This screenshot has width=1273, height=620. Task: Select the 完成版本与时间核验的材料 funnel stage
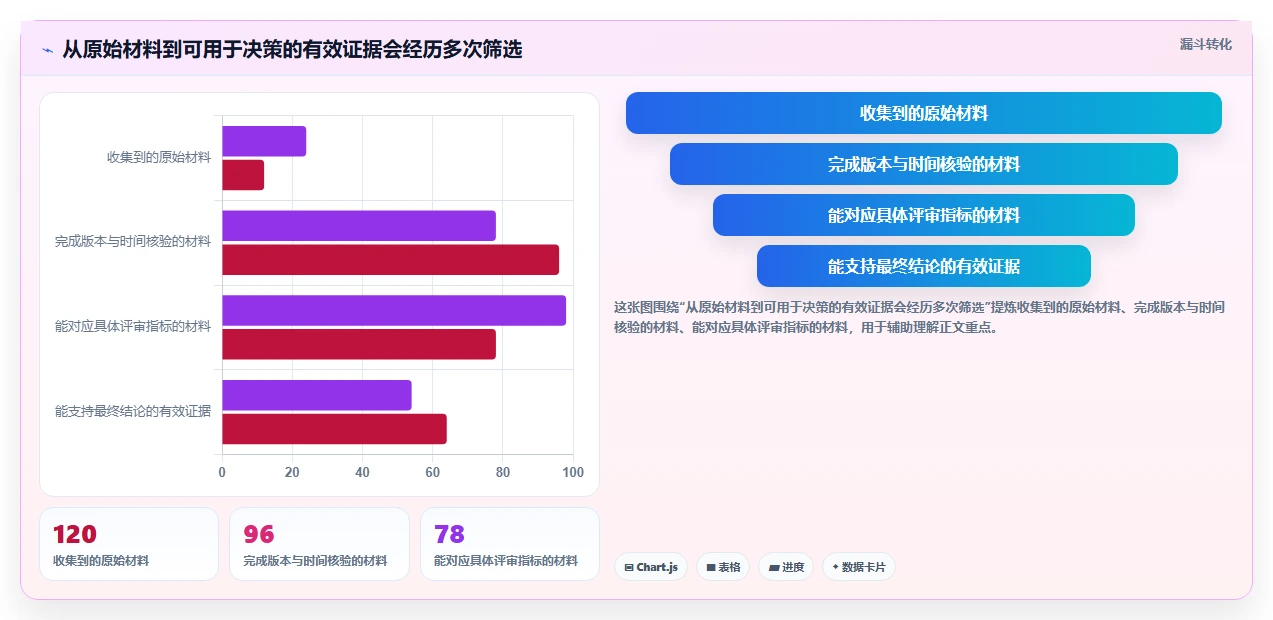924,164
